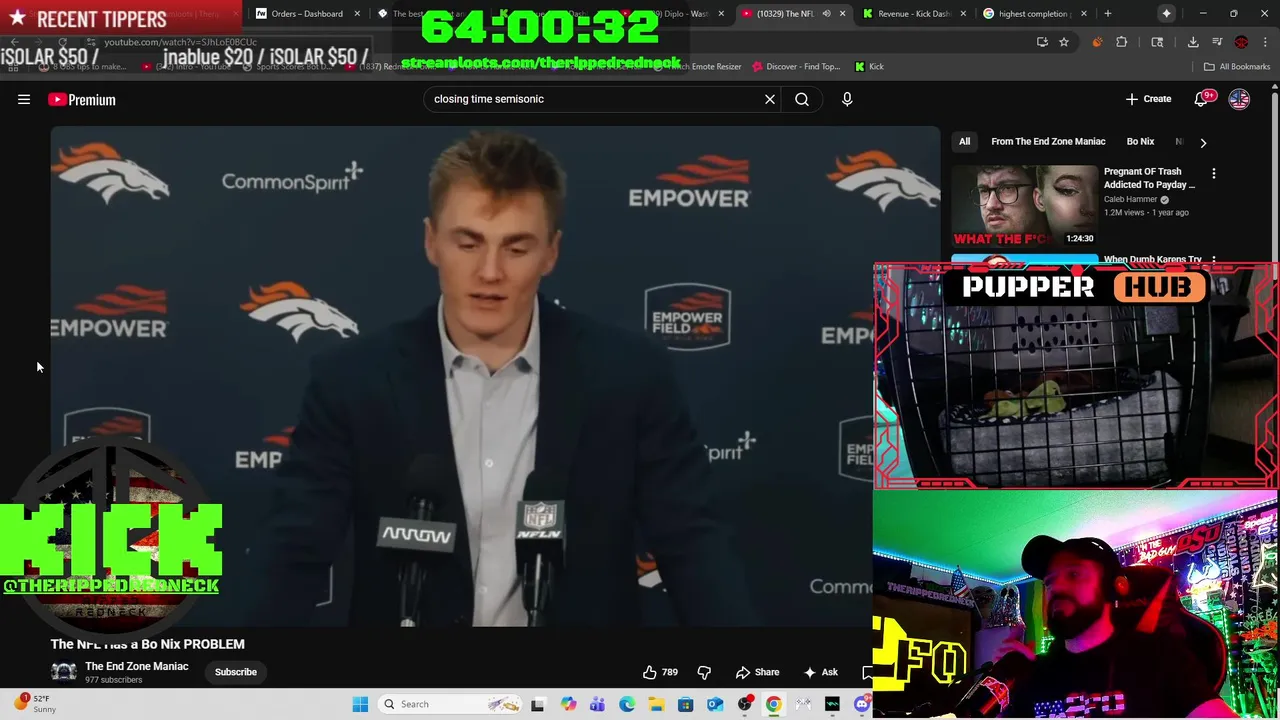Image resolution: width=1280 pixels, height=720 pixels.
Task: Open options menu for Pregnant Of Trash video
Action: [1214, 173]
